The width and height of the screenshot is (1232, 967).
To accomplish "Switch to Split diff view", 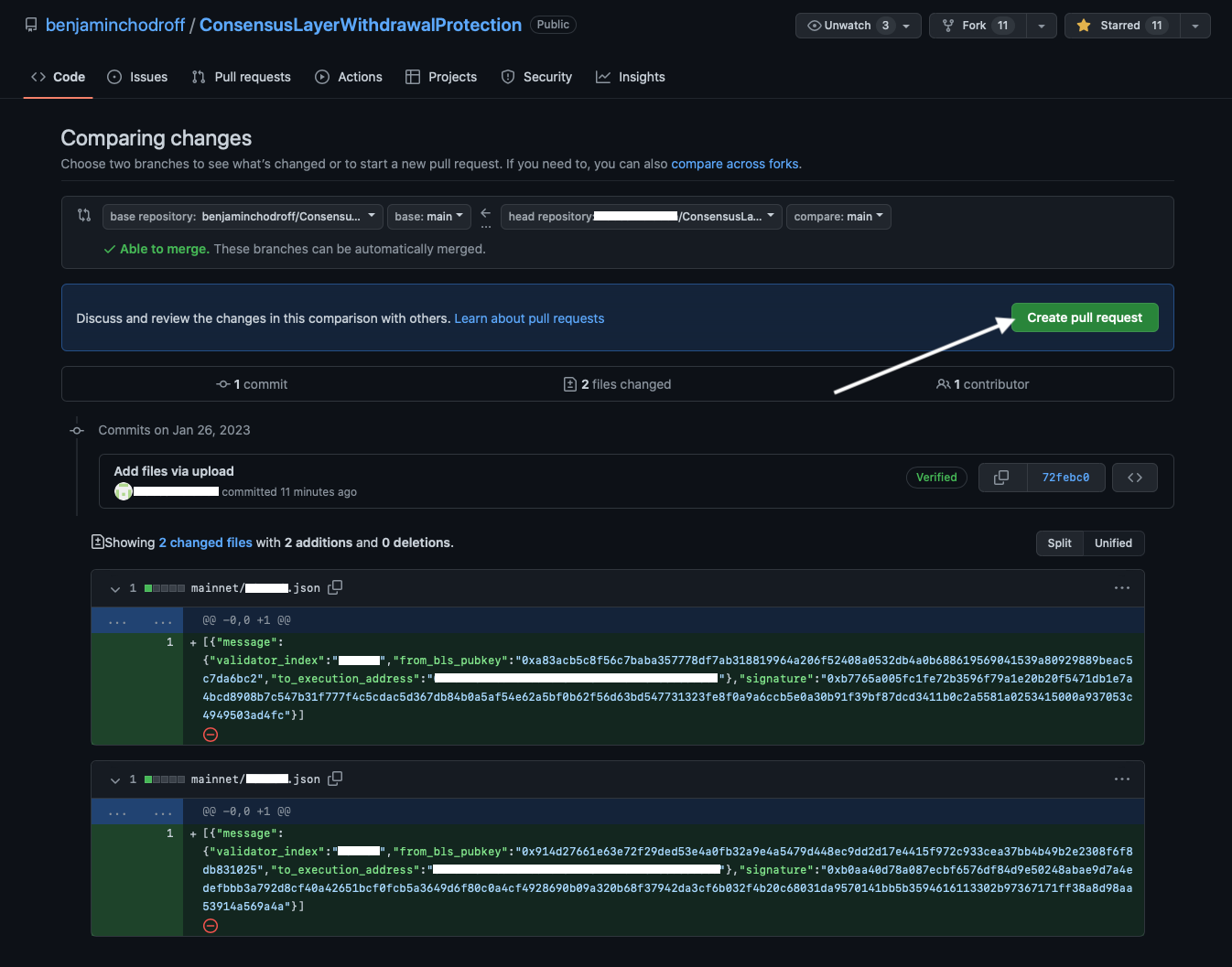I will pyautogui.click(x=1059, y=543).
